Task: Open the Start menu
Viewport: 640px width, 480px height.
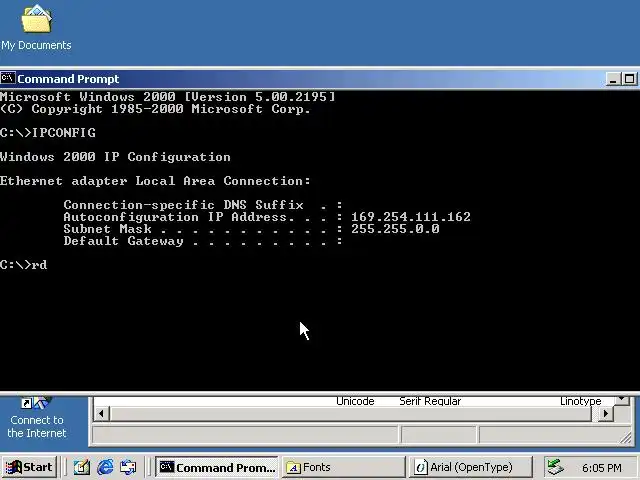Action: (29, 467)
